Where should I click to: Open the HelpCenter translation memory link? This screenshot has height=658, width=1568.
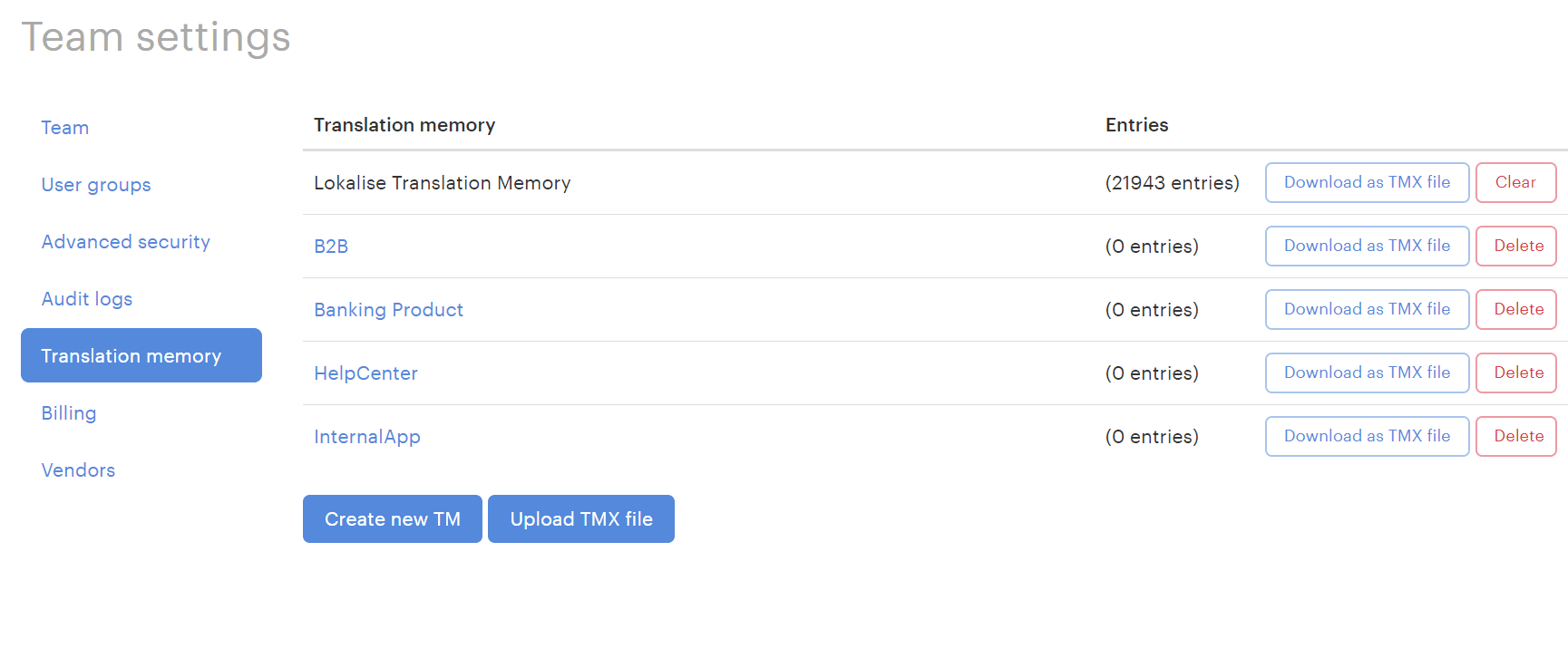point(365,373)
